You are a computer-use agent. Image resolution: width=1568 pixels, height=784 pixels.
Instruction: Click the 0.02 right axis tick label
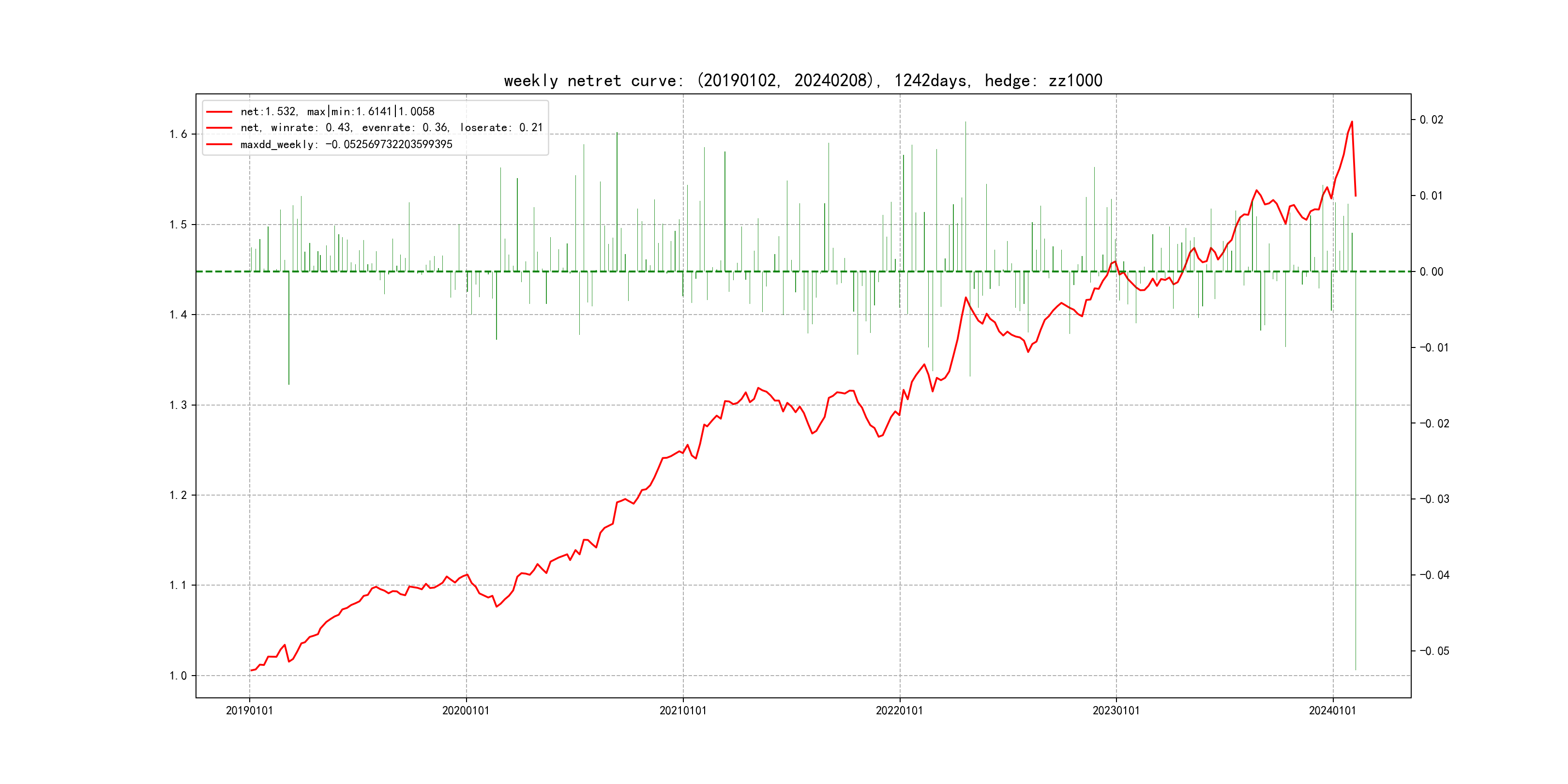[x=1431, y=120]
